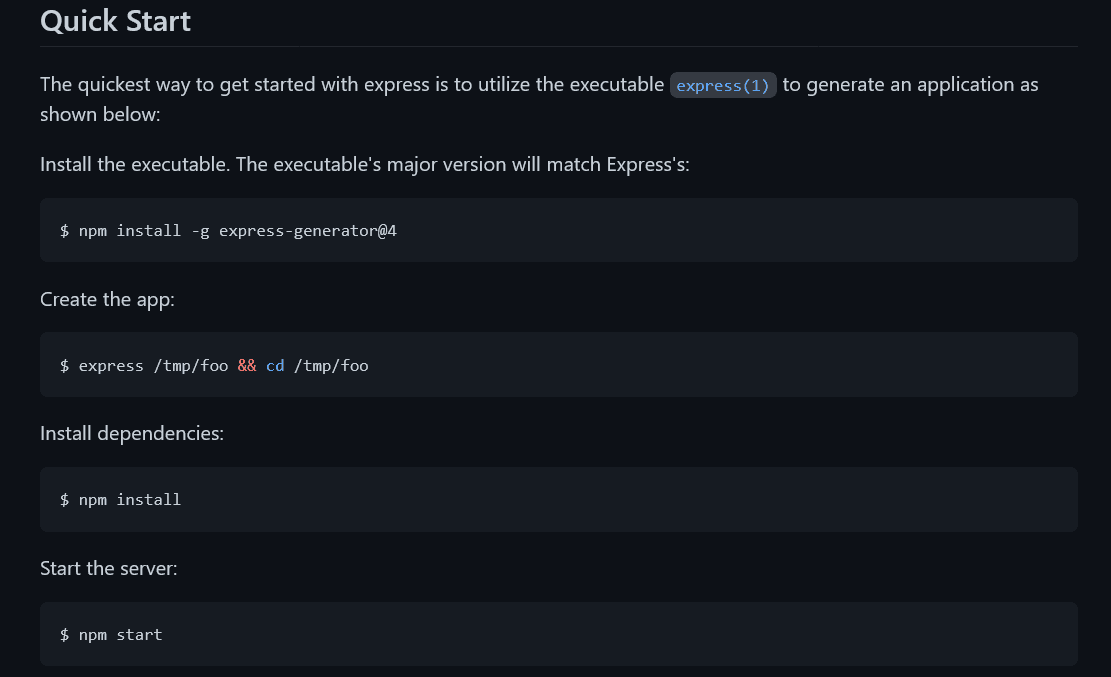The image size is (1111, 677).
Task: Click the Quick Start heading
Action: 115,21
